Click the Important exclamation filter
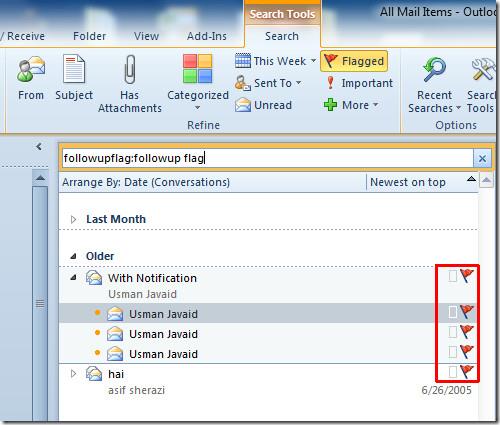 359,83
